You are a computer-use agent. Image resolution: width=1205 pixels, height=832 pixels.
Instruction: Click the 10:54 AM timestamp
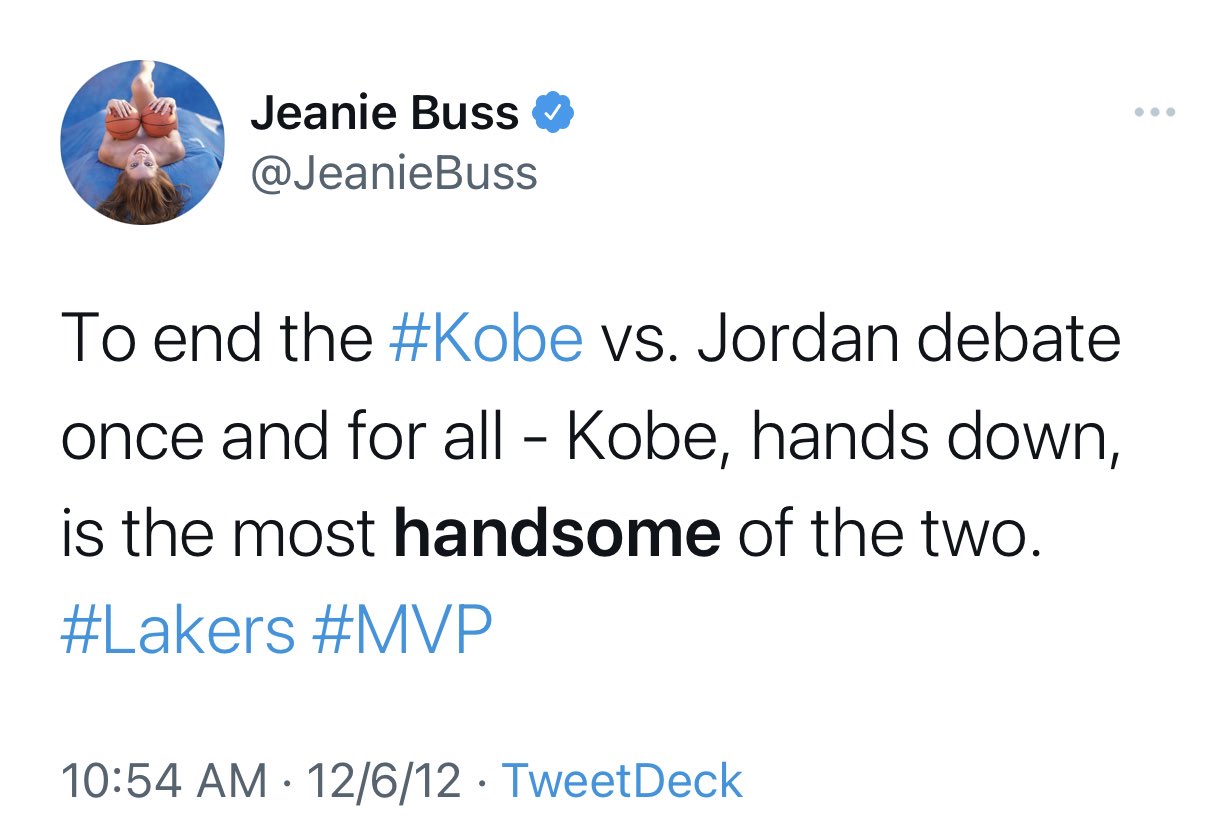[163, 781]
